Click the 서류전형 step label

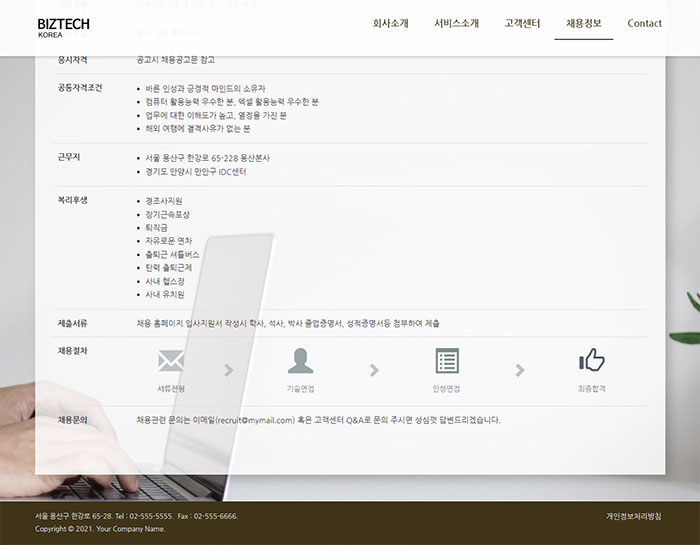point(171,389)
